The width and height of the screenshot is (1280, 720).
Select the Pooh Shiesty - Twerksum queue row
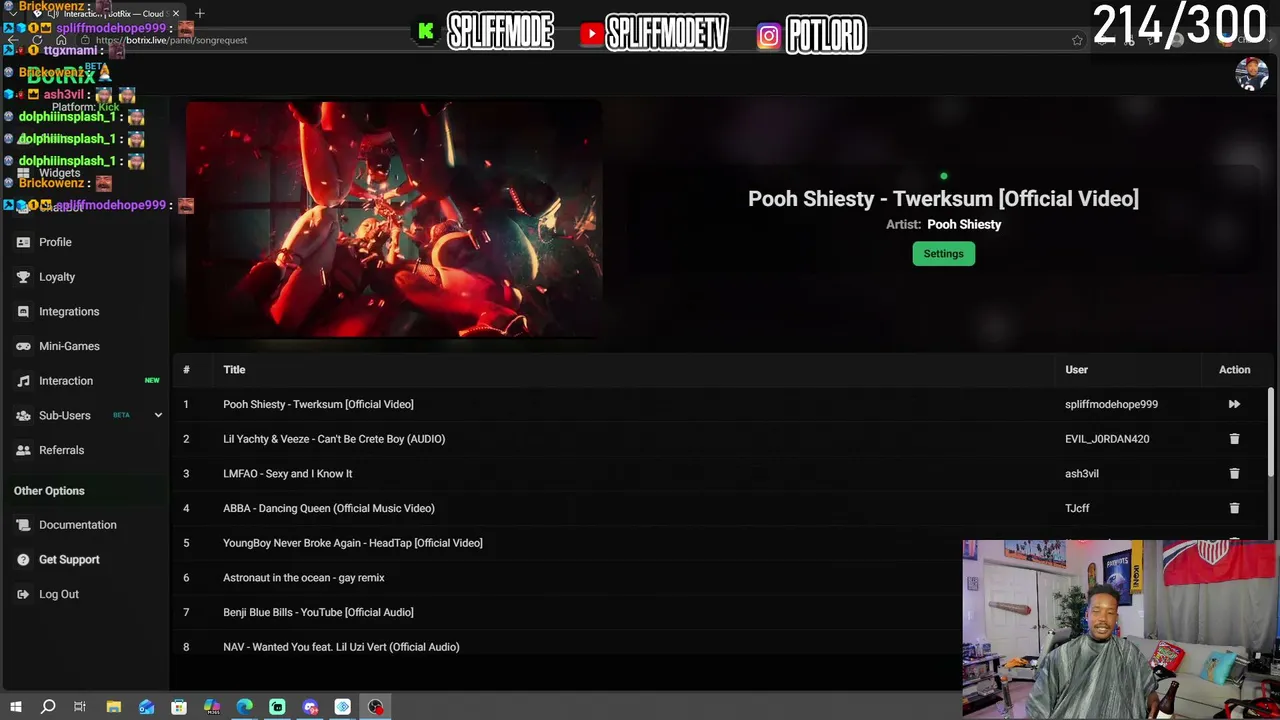pyautogui.click(x=718, y=404)
